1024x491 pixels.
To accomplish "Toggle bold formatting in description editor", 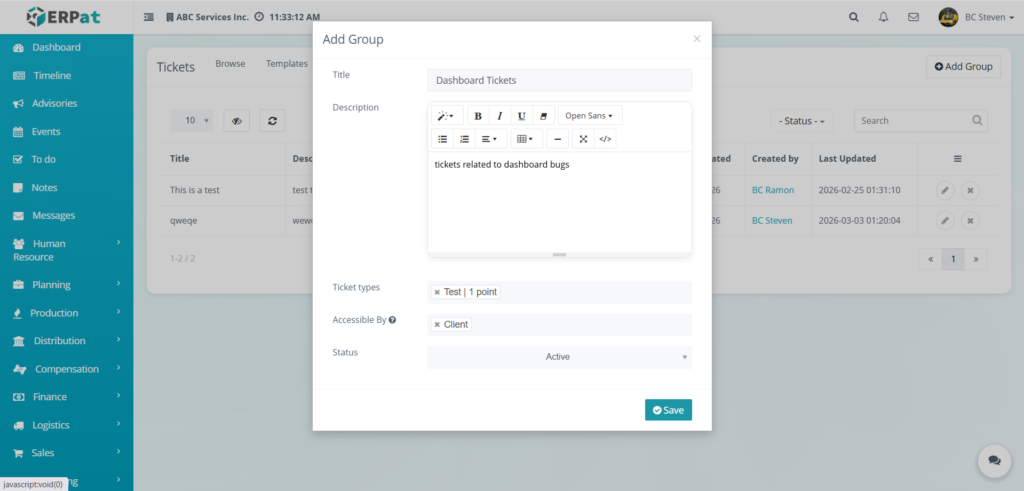I will [x=478, y=116].
